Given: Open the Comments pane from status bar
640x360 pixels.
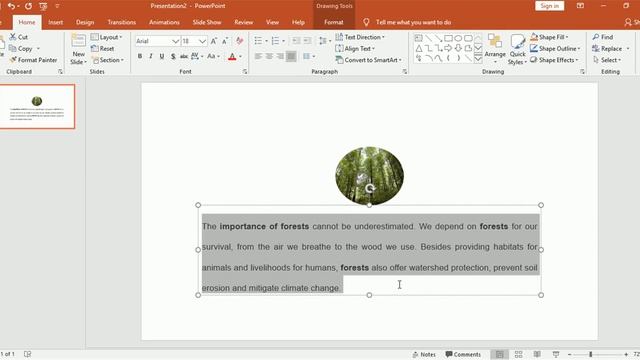Looking at the screenshot, I should [463, 354].
